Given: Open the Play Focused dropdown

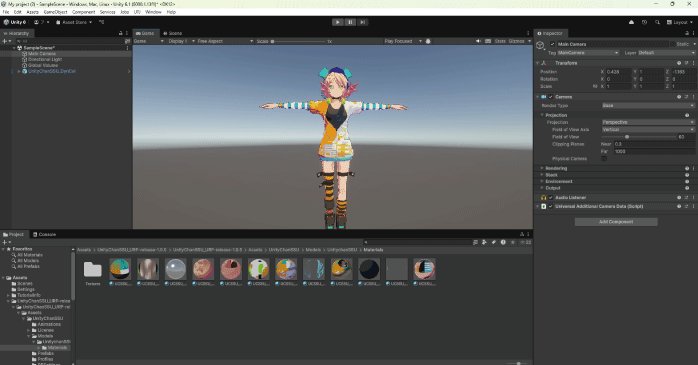Looking at the screenshot, I should (x=403, y=41).
